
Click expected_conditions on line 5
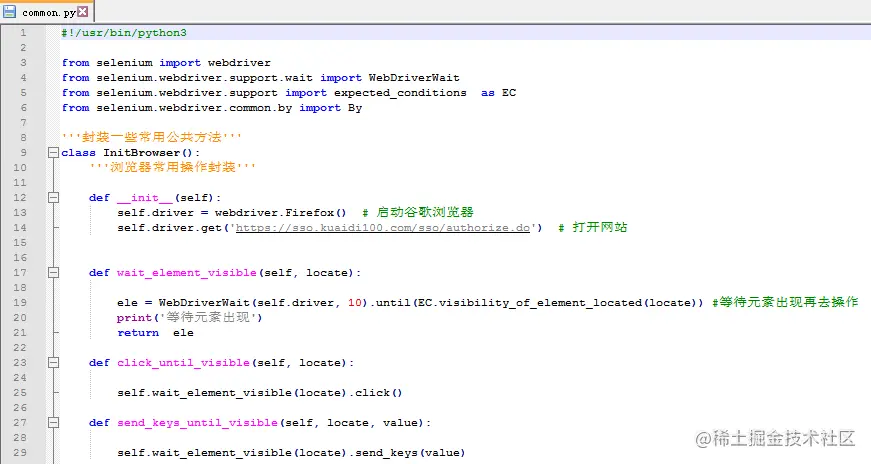(x=400, y=93)
